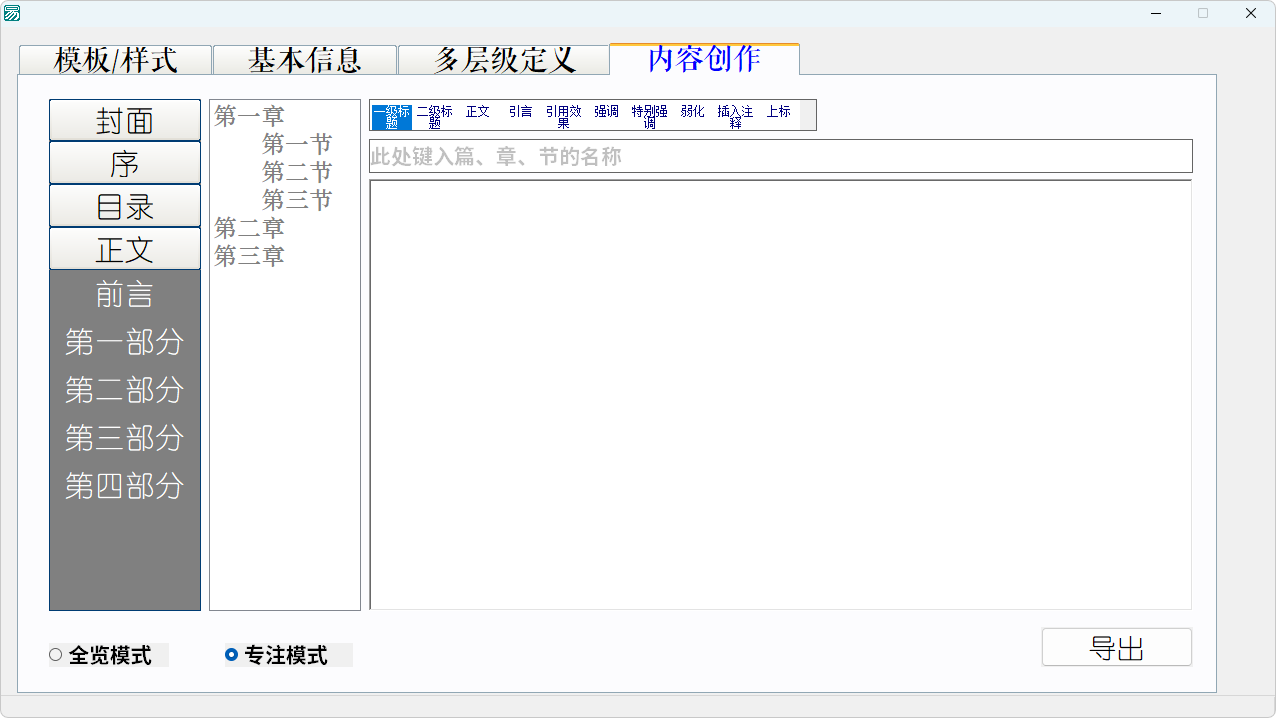
Task: Select the 专注模式 radio option
Action: click(x=289, y=656)
